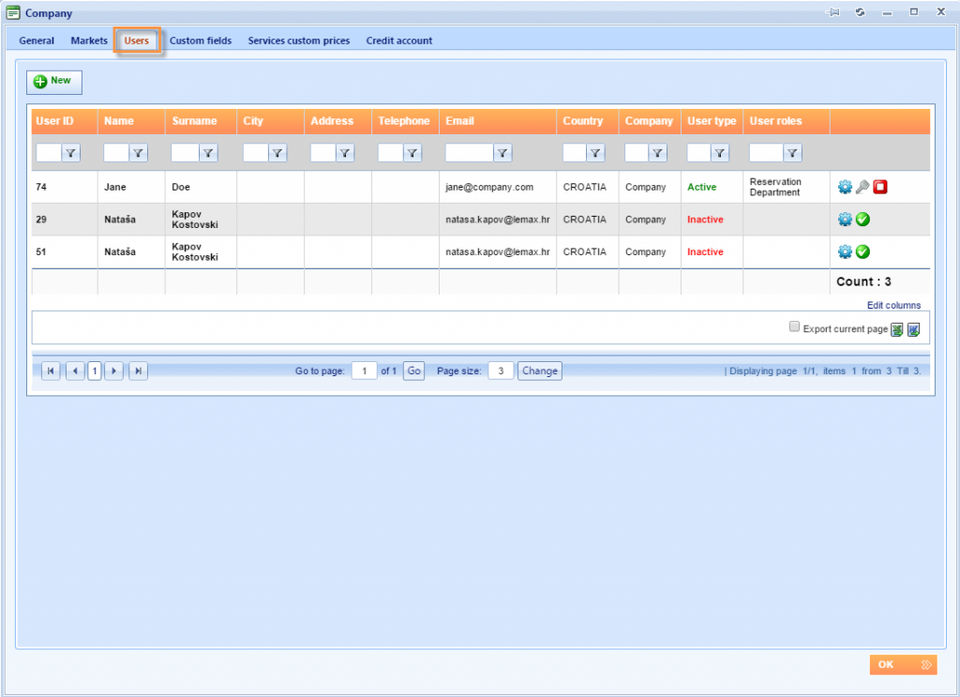The image size is (960, 697).
Task: Activate user ID 29 with green checkmark
Action: coord(862,219)
